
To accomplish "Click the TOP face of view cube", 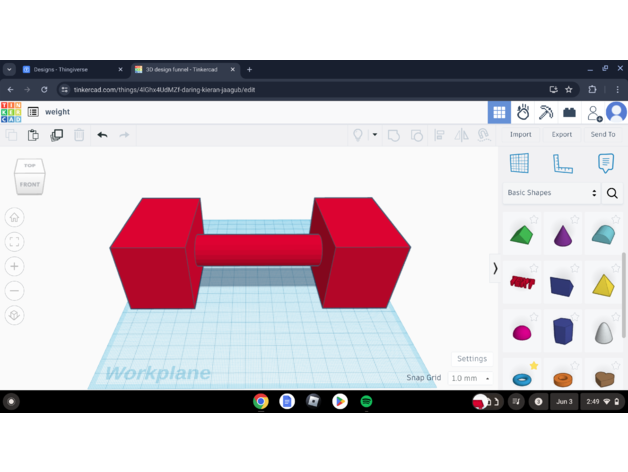I will tap(30, 167).
